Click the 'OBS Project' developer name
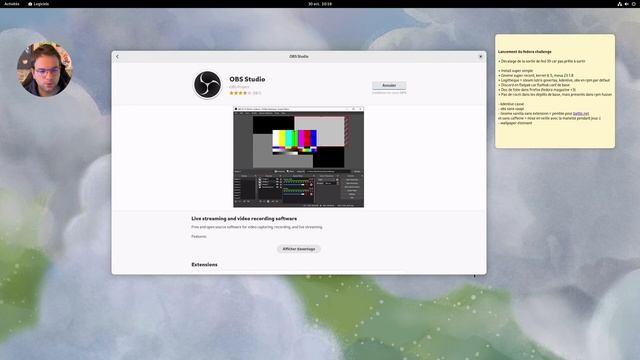This screenshot has width=640, height=360. click(239, 87)
